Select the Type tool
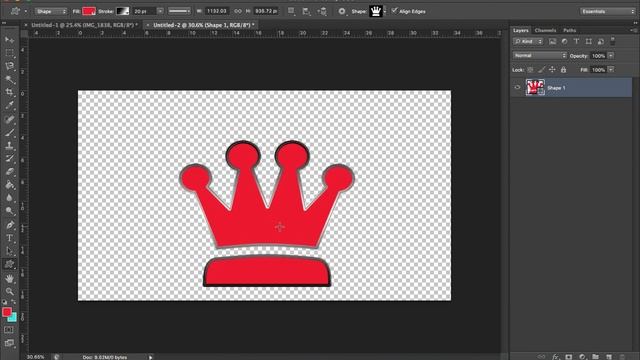This screenshot has width=640, height=360. [x=9, y=238]
